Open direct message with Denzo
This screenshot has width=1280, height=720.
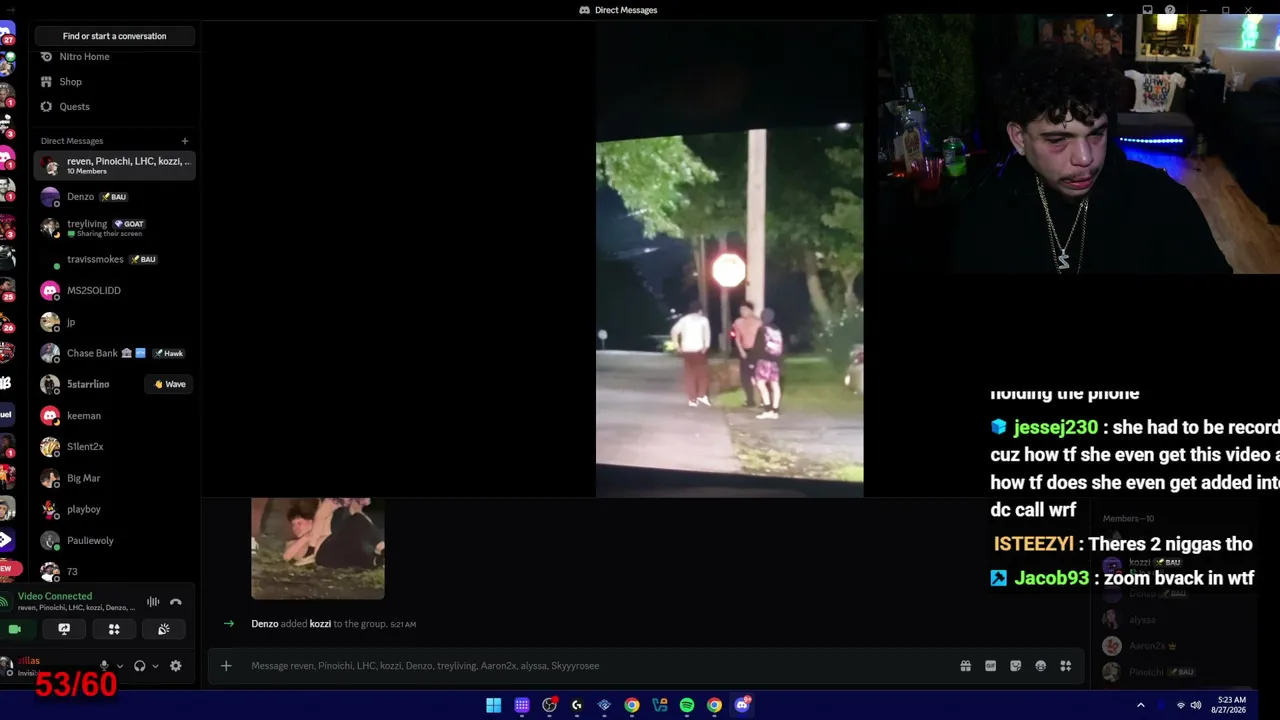pos(115,197)
